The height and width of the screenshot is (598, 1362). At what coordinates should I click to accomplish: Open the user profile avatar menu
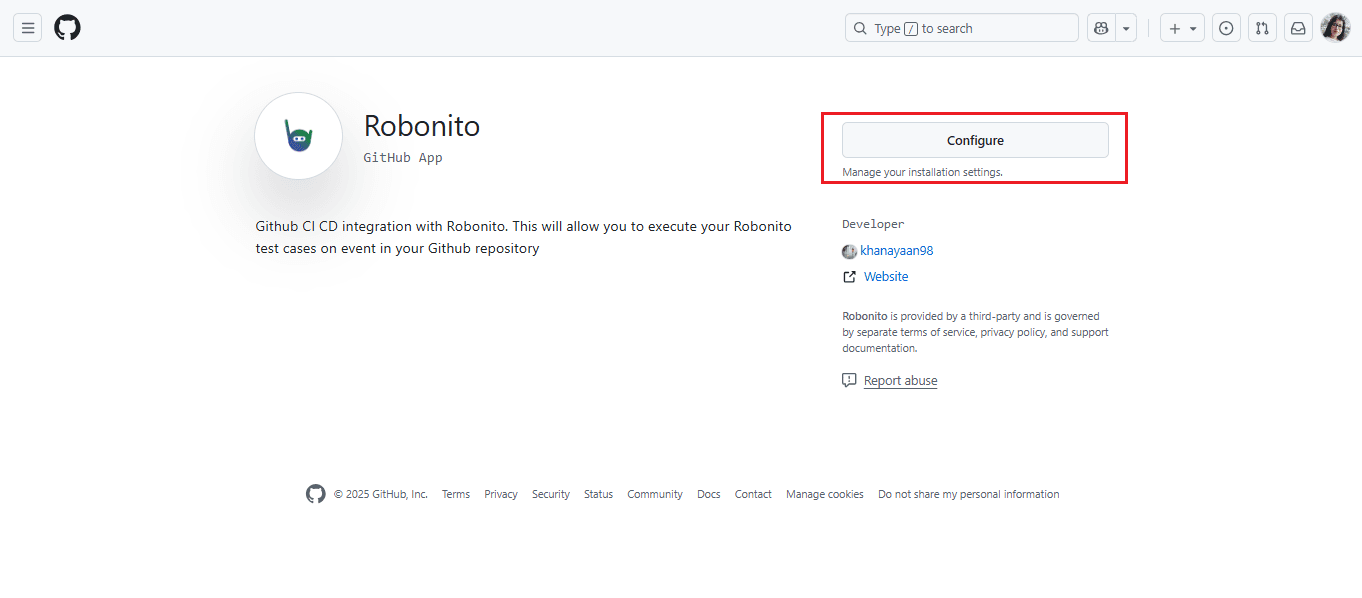(1335, 28)
